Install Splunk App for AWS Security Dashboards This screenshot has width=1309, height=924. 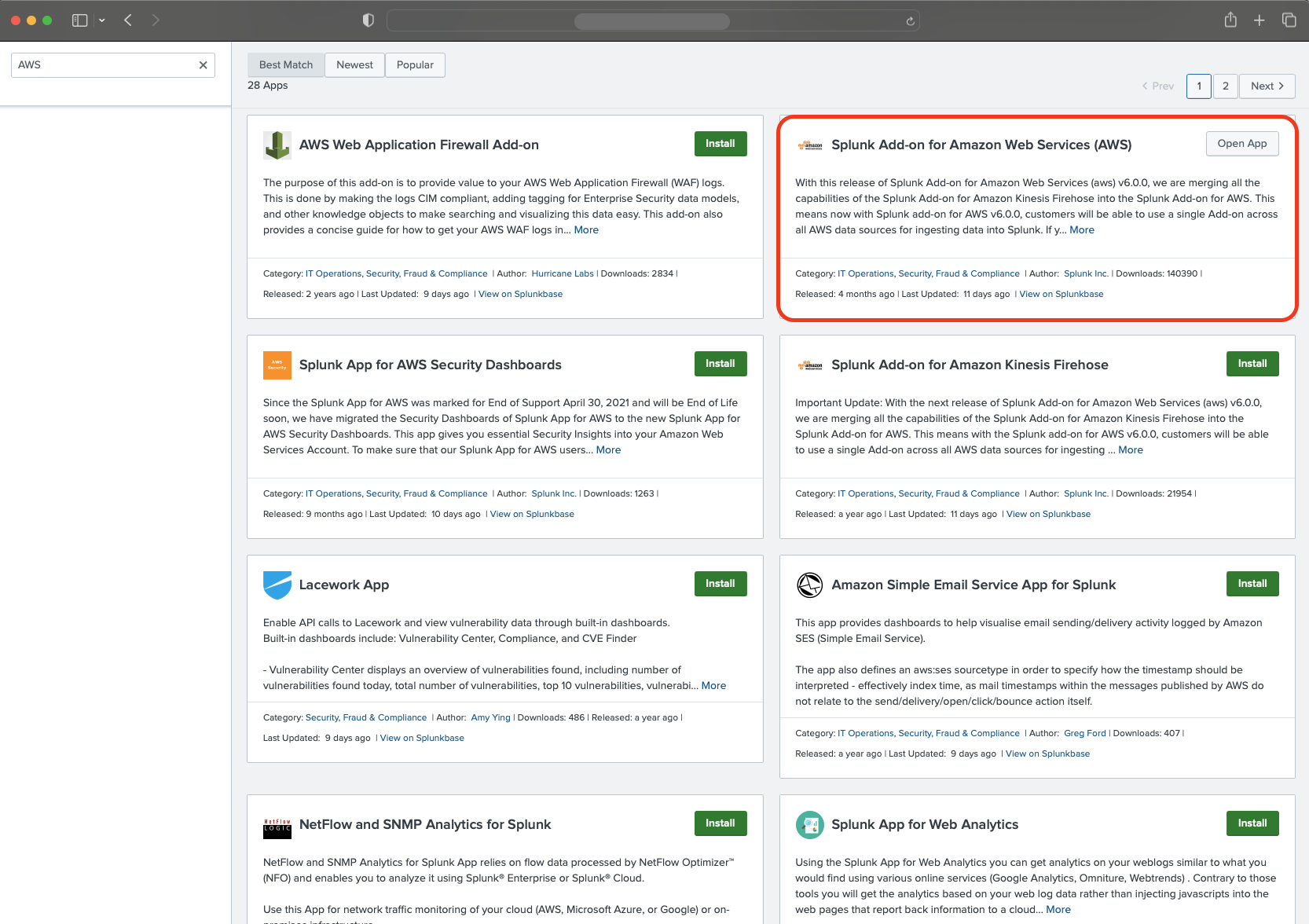[x=720, y=364]
